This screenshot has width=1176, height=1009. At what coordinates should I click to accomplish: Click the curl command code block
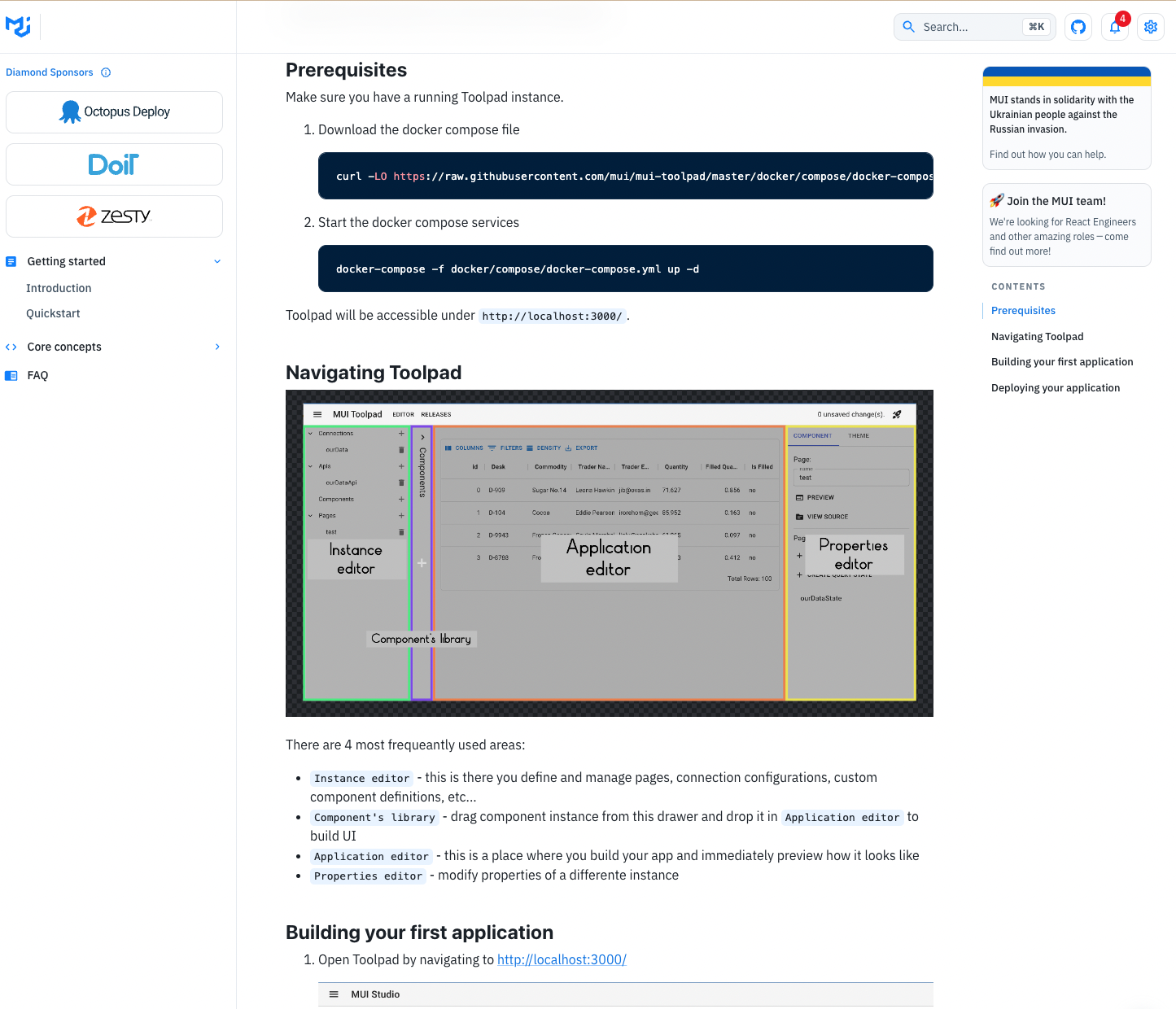[626, 176]
